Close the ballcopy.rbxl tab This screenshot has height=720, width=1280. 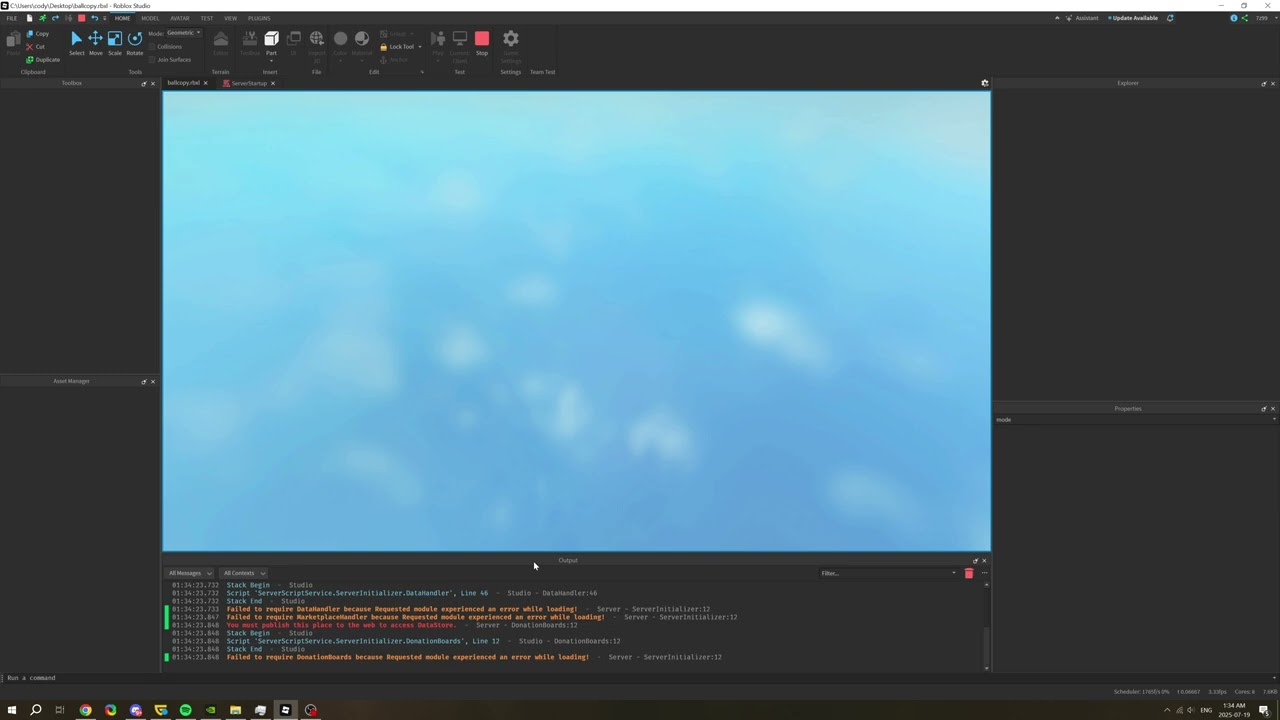click(205, 83)
